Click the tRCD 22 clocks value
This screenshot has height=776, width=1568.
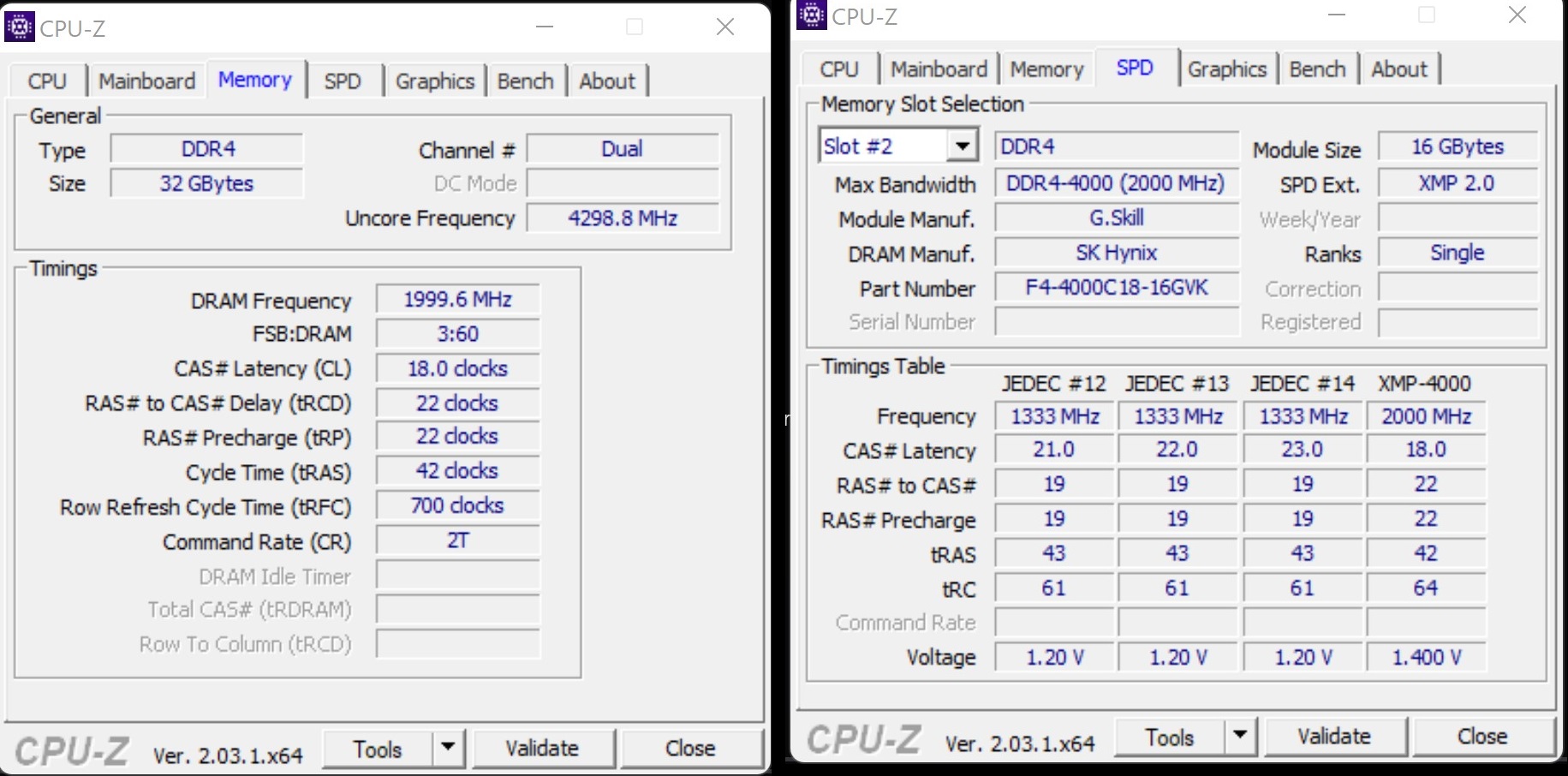pyautogui.click(x=458, y=403)
